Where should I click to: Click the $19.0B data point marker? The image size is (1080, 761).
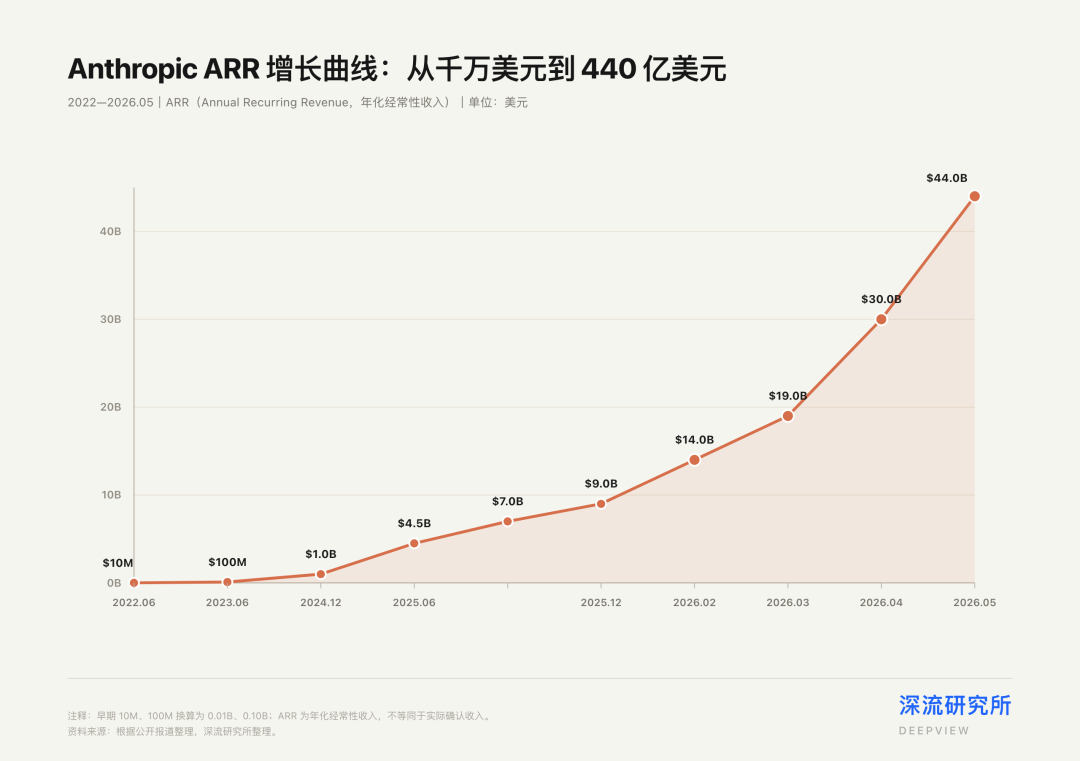click(787, 416)
